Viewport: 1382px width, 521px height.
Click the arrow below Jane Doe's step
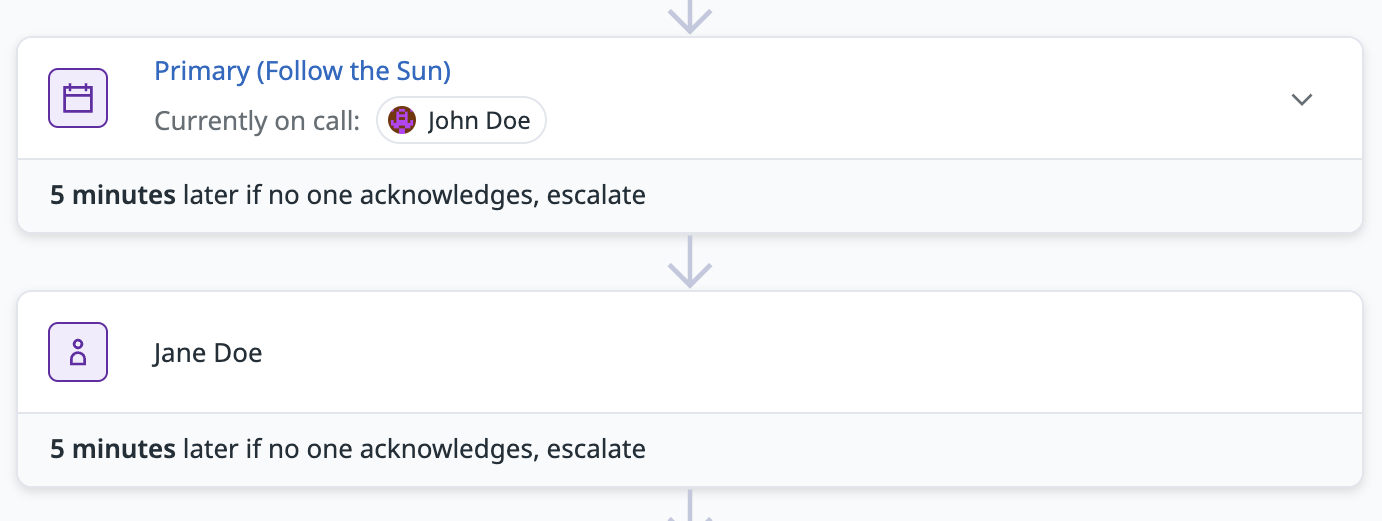pyautogui.click(x=689, y=506)
